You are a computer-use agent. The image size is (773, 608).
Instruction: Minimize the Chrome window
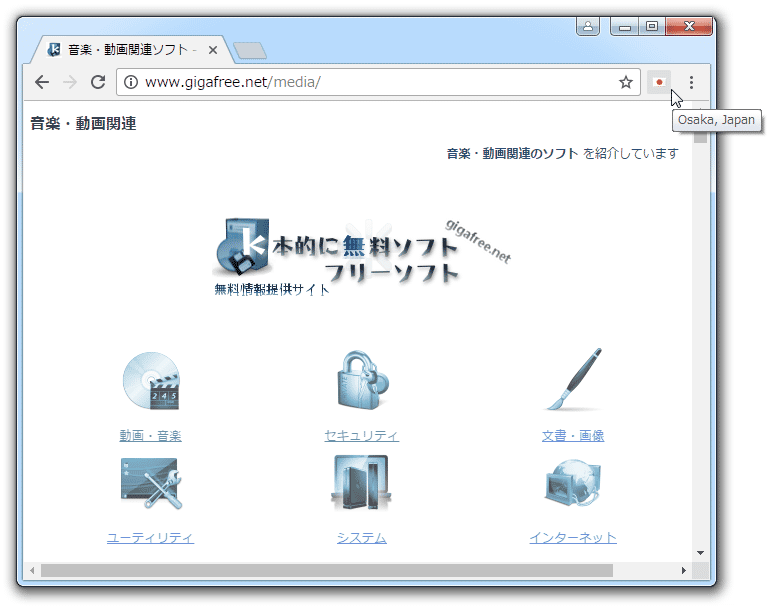(x=625, y=27)
